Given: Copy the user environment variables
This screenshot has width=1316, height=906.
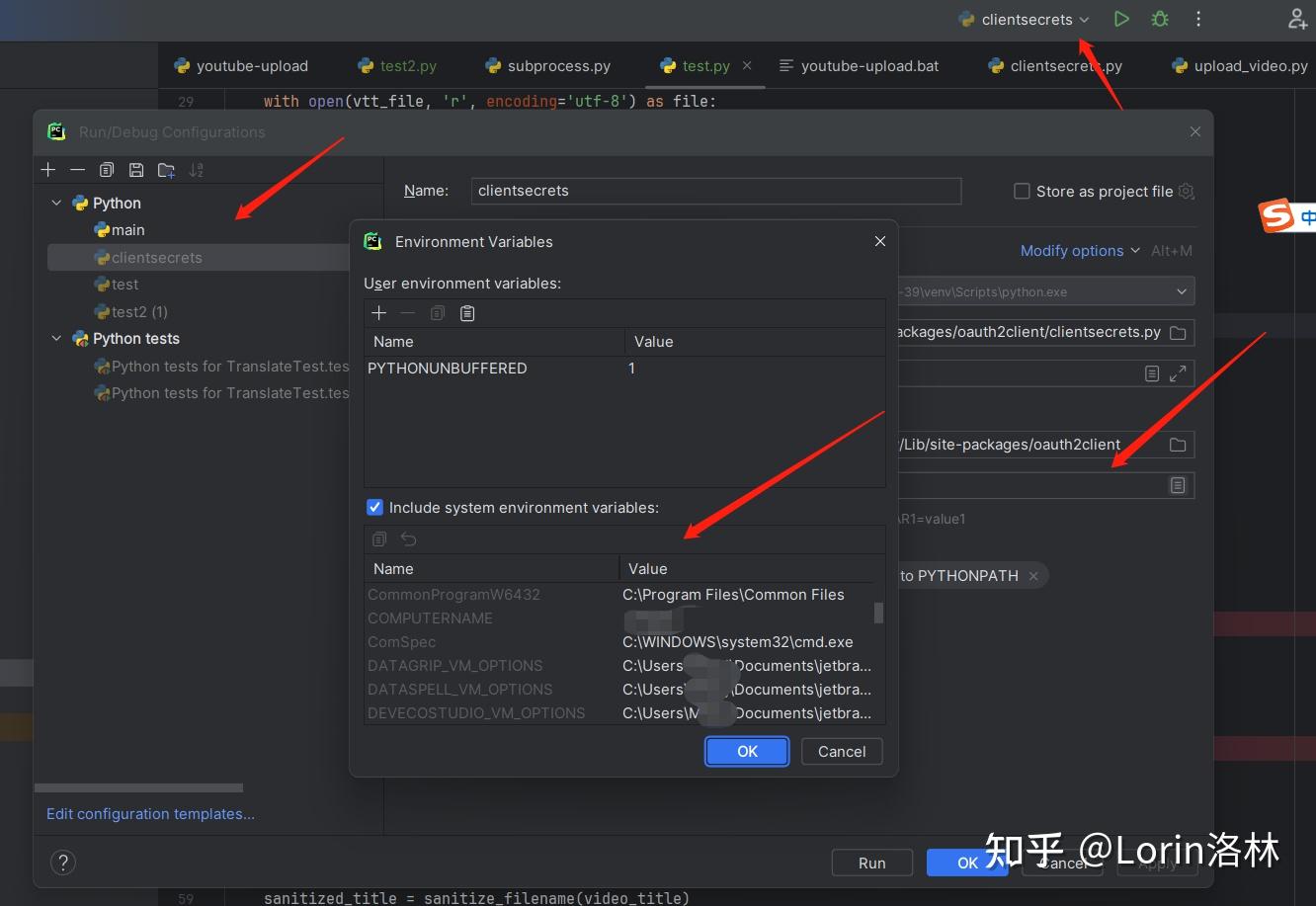Looking at the screenshot, I should pos(438,313).
